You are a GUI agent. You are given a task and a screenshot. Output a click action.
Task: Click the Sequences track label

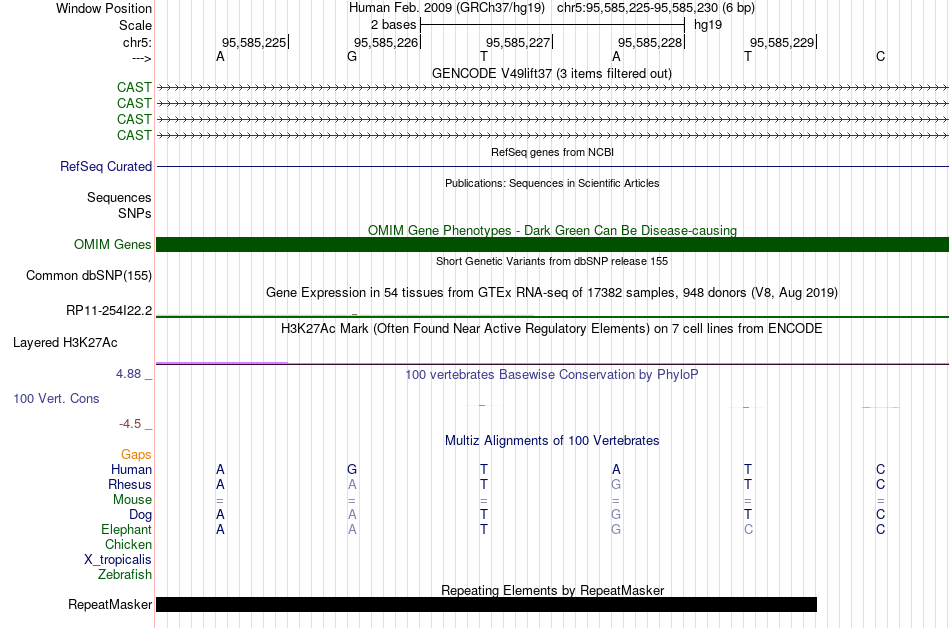click(x=119, y=197)
